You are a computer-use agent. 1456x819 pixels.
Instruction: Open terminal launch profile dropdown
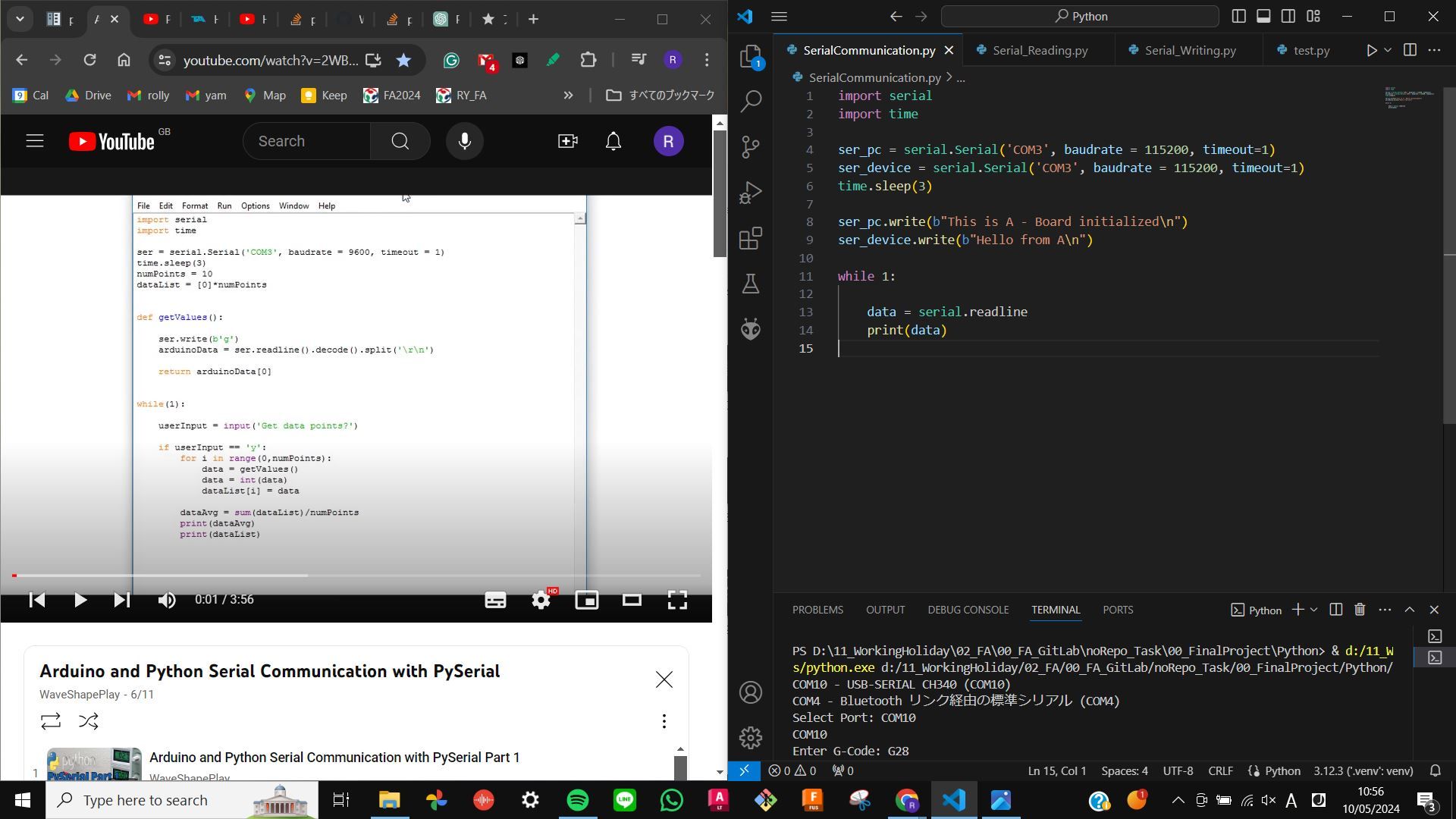click(x=1314, y=610)
